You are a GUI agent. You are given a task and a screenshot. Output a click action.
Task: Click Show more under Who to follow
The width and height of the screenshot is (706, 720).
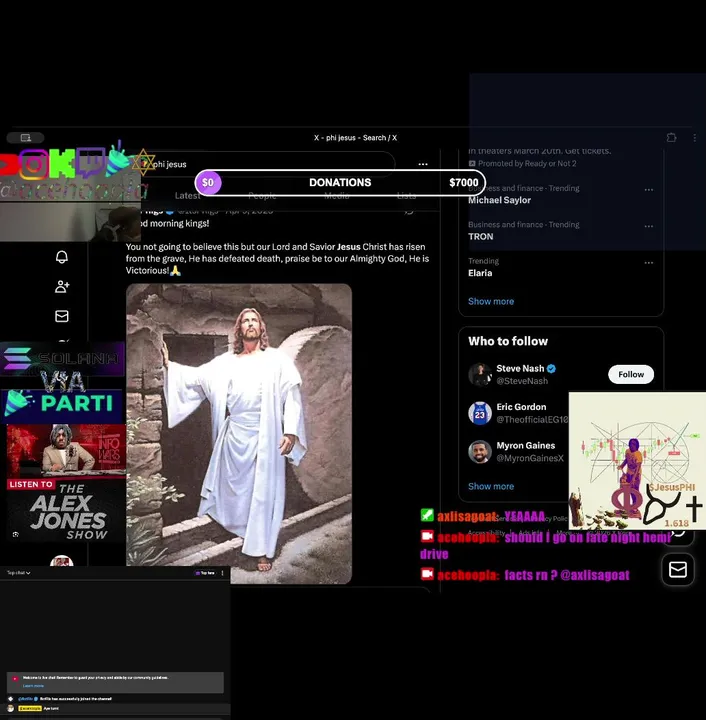click(491, 486)
